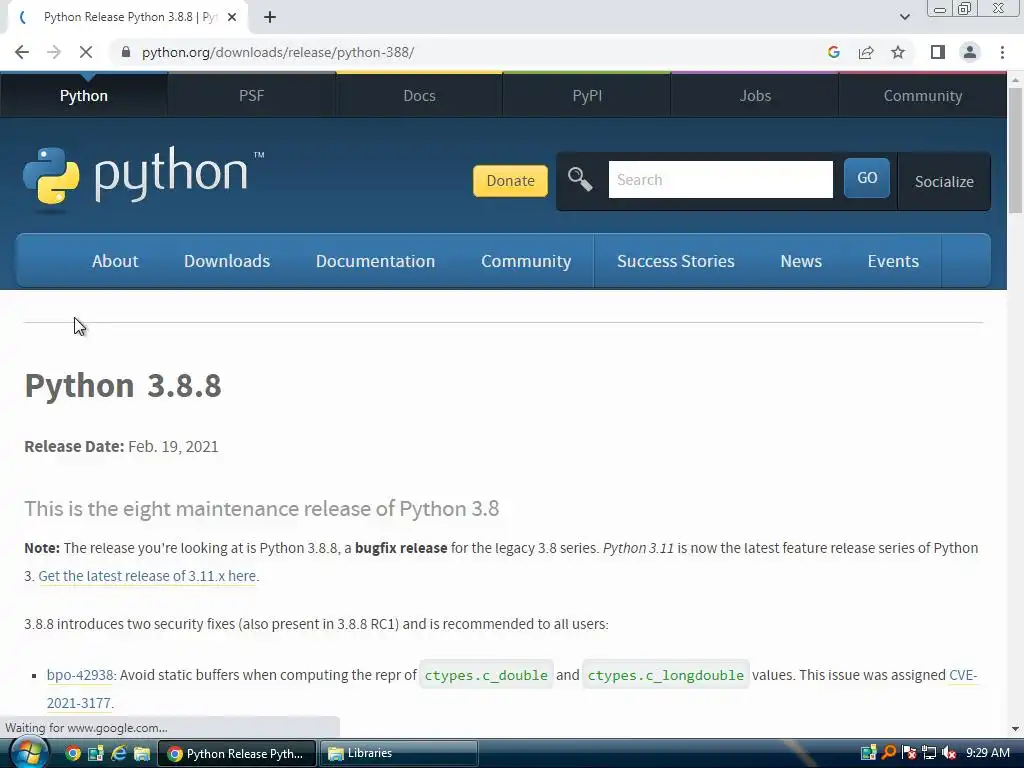Open the browser side panel
This screenshot has width=1024, height=768.
[938, 52]
